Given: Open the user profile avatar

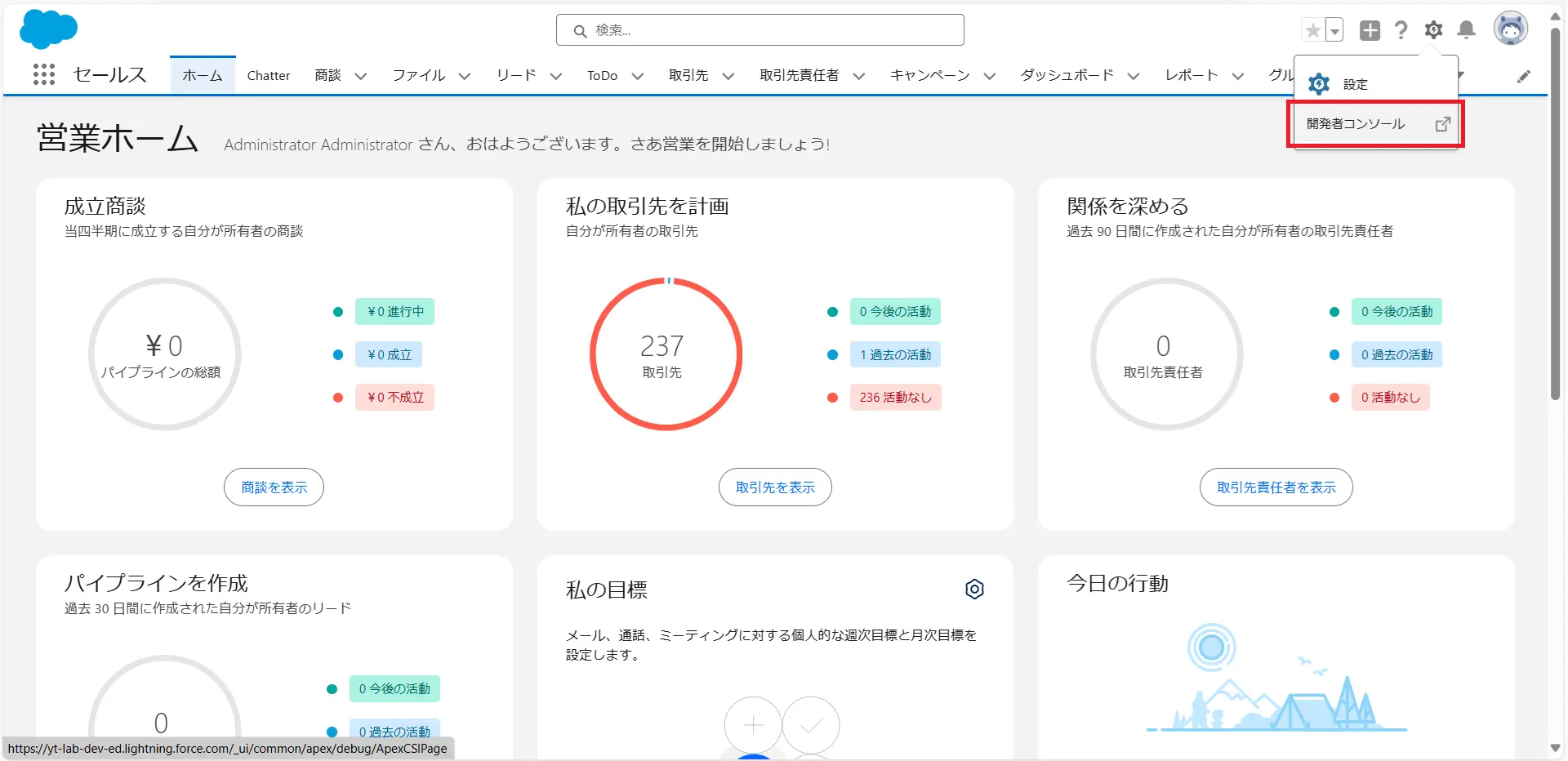Looking at the screenshot, I should click(x=1510, y=29).
